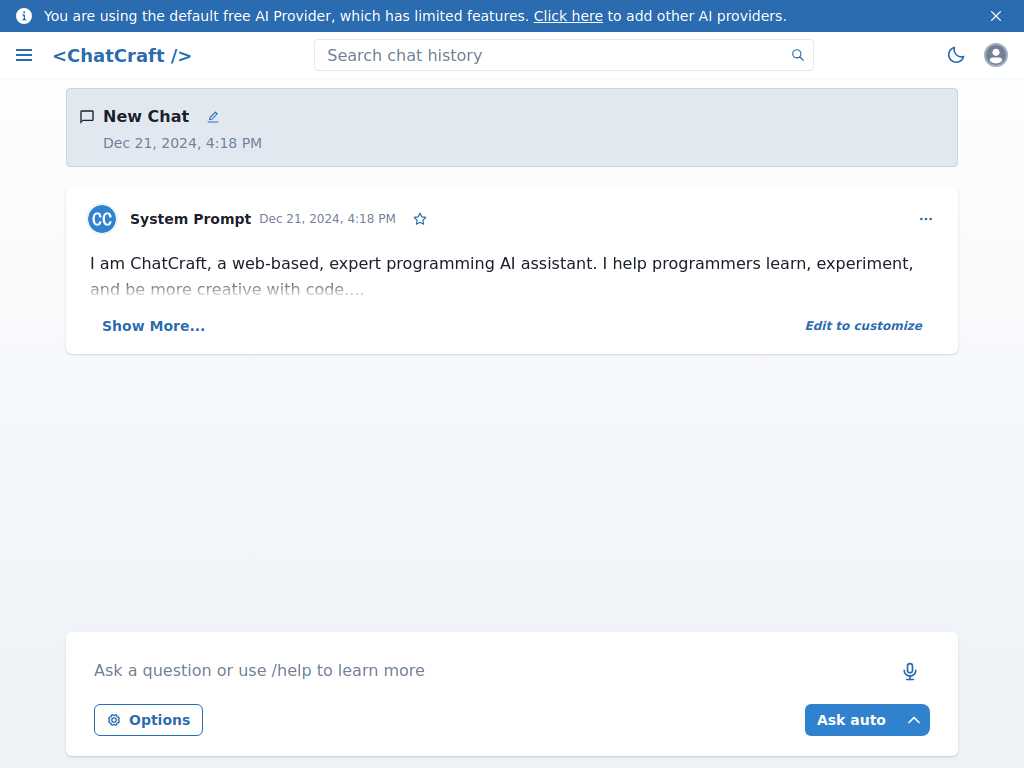Edit the New Chat title pencil
The image size is (1024, 768).
click(x=213, y=117)
